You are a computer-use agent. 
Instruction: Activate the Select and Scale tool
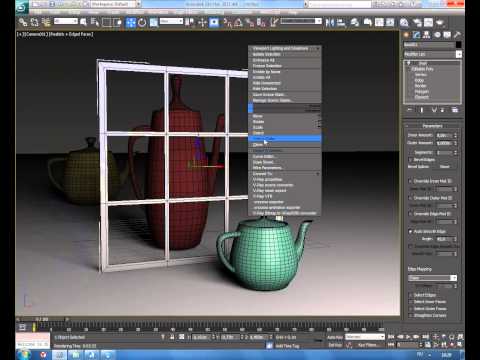[154, 22]
